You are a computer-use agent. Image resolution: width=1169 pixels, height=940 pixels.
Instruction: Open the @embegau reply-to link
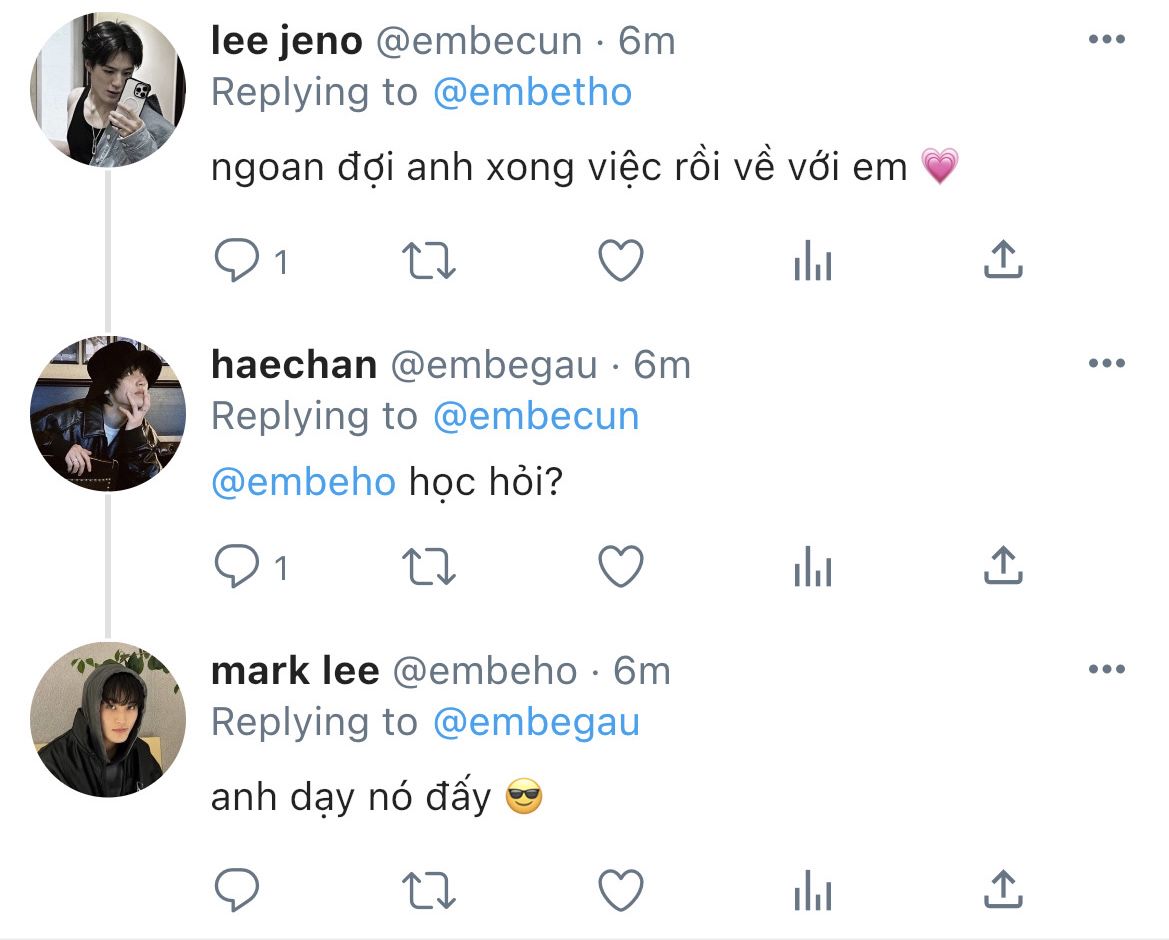click(536, 722)
